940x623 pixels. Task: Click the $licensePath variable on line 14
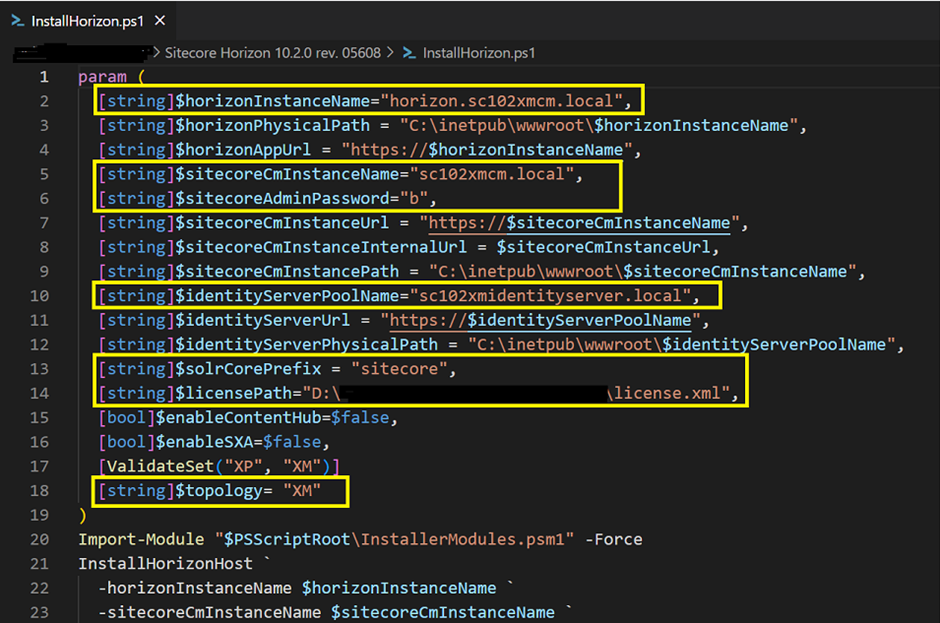[233, 393]
